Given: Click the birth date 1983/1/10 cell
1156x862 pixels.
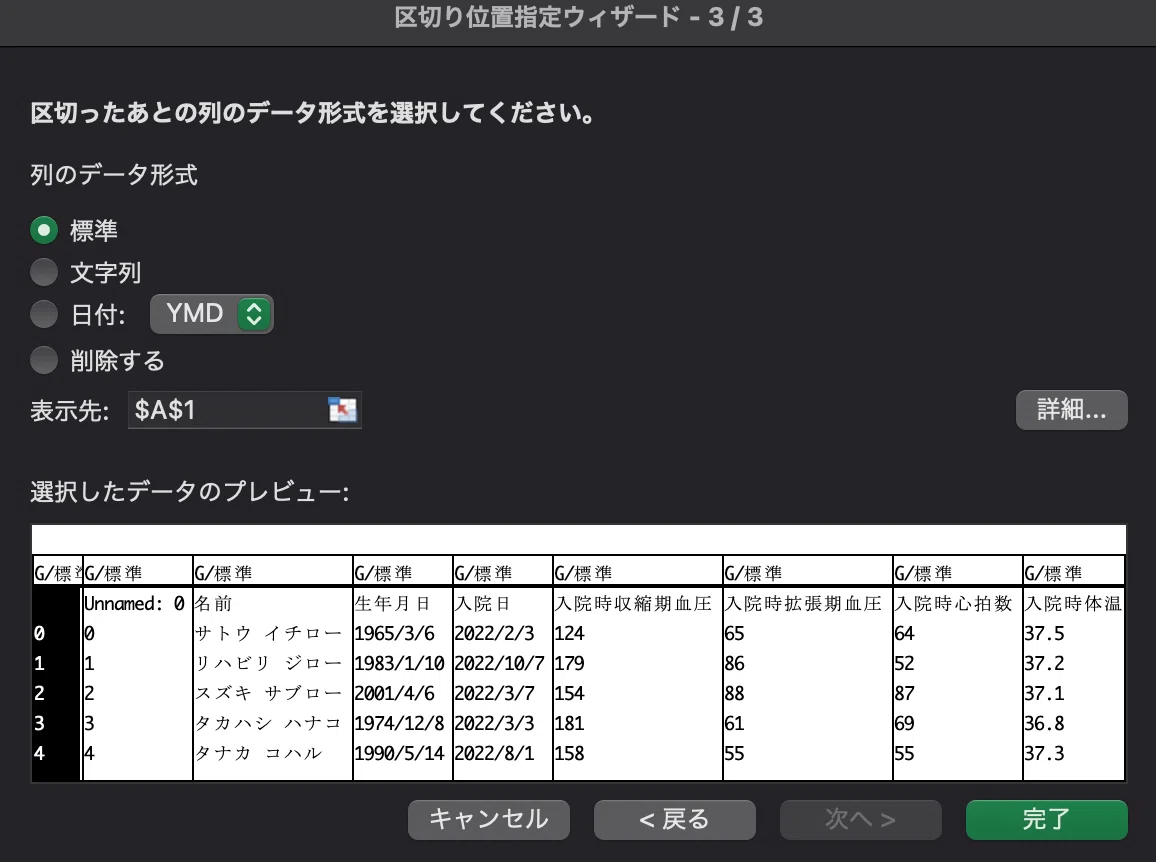Looking at the screenshot, I should (x=400, y=664).
